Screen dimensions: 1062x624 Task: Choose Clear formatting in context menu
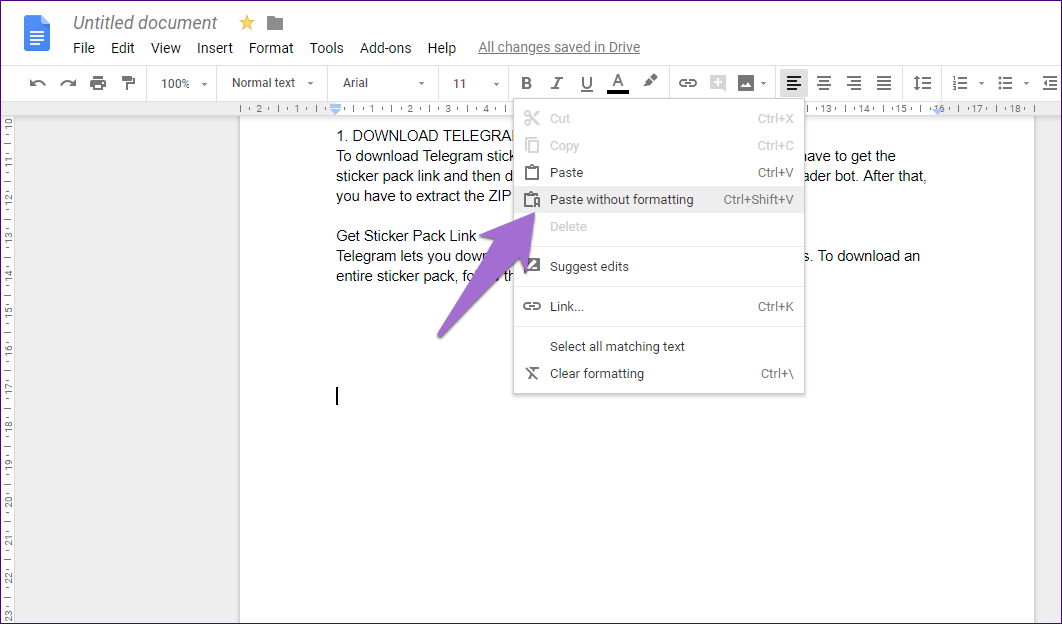[x=659, y=374]
